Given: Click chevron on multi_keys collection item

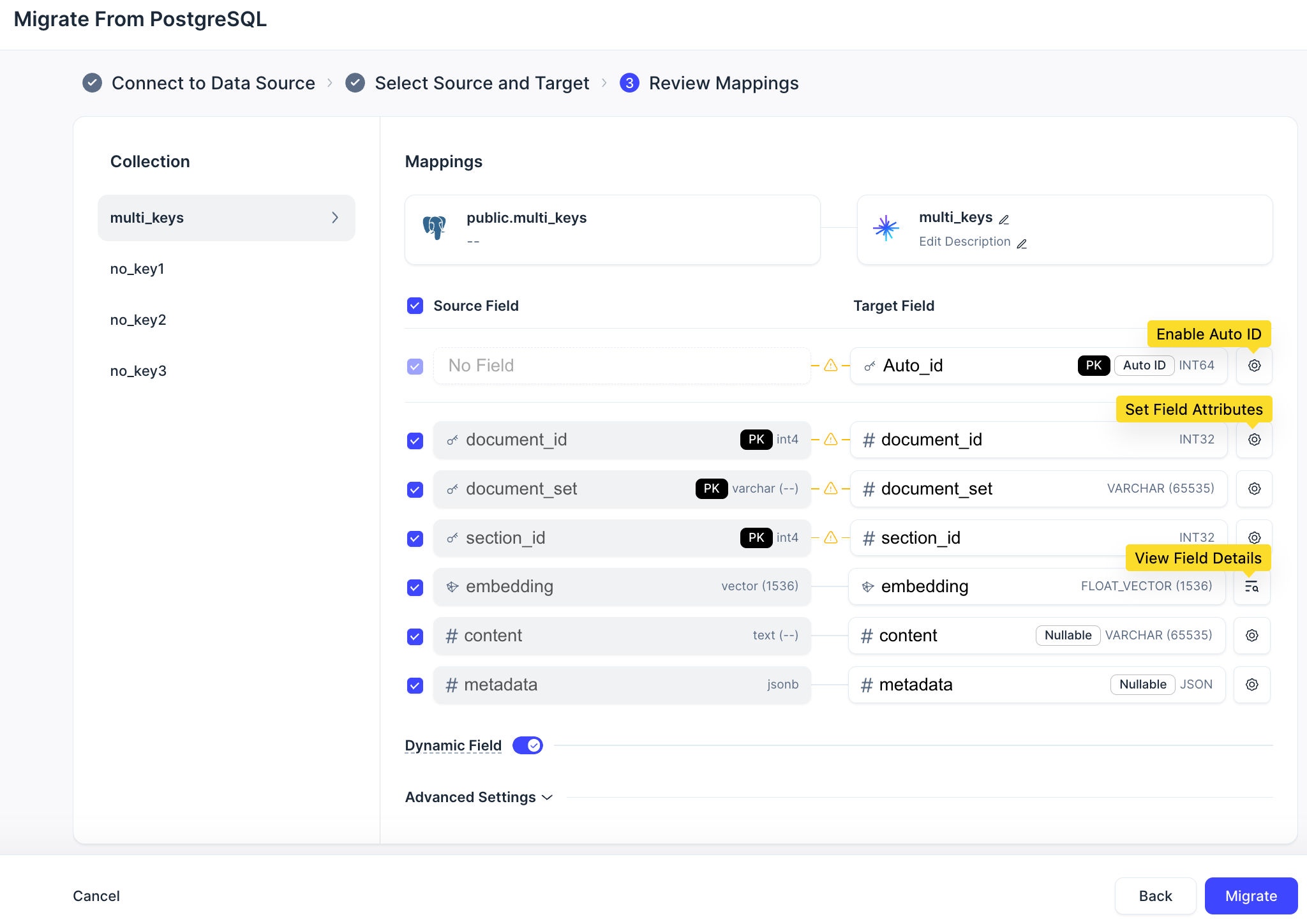Looking at the screenshot, I should point(335,218).
